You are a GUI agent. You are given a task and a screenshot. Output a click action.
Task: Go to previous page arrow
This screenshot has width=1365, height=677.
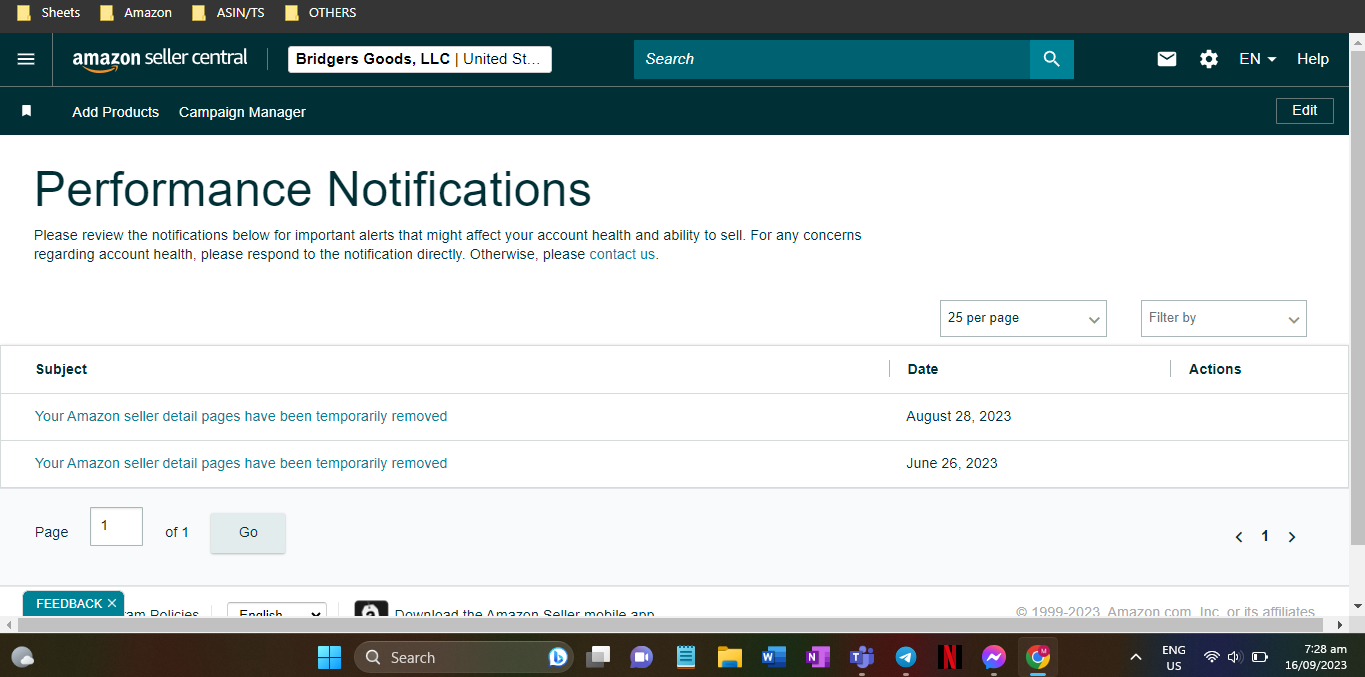click(x=1239, y=537)
